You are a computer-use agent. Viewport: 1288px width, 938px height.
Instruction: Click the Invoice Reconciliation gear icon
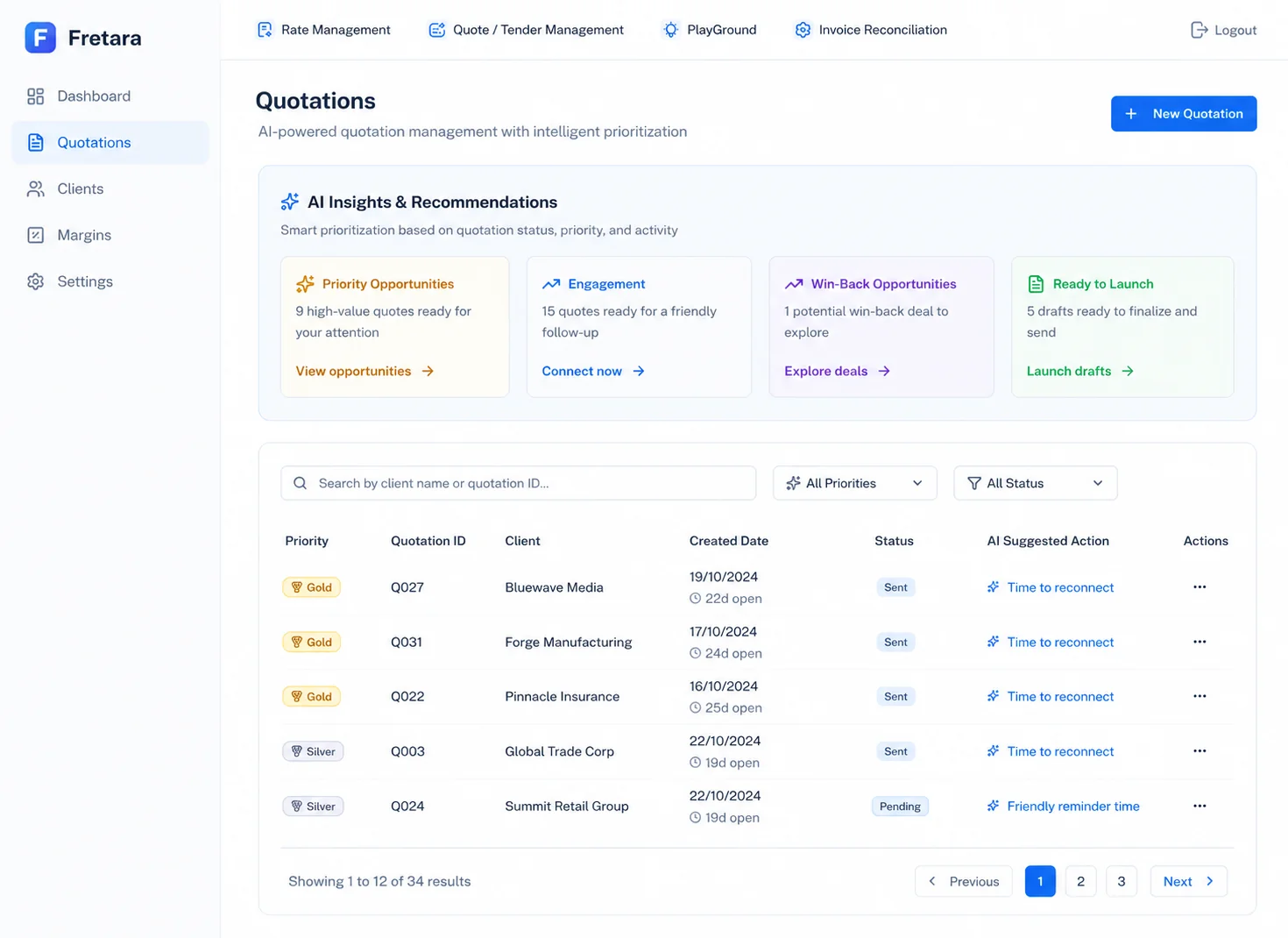pos(803,30)
